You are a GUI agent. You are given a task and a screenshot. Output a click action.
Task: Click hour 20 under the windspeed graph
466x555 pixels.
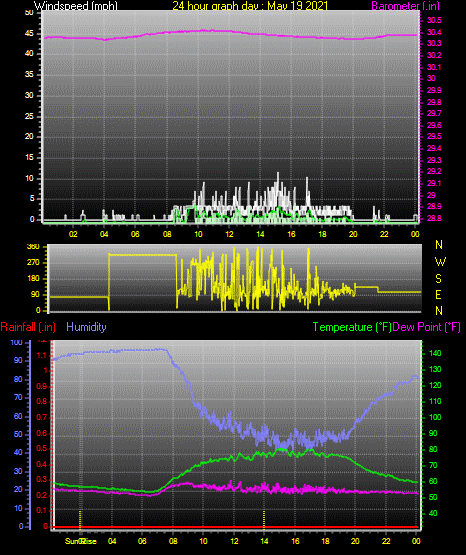353,234
